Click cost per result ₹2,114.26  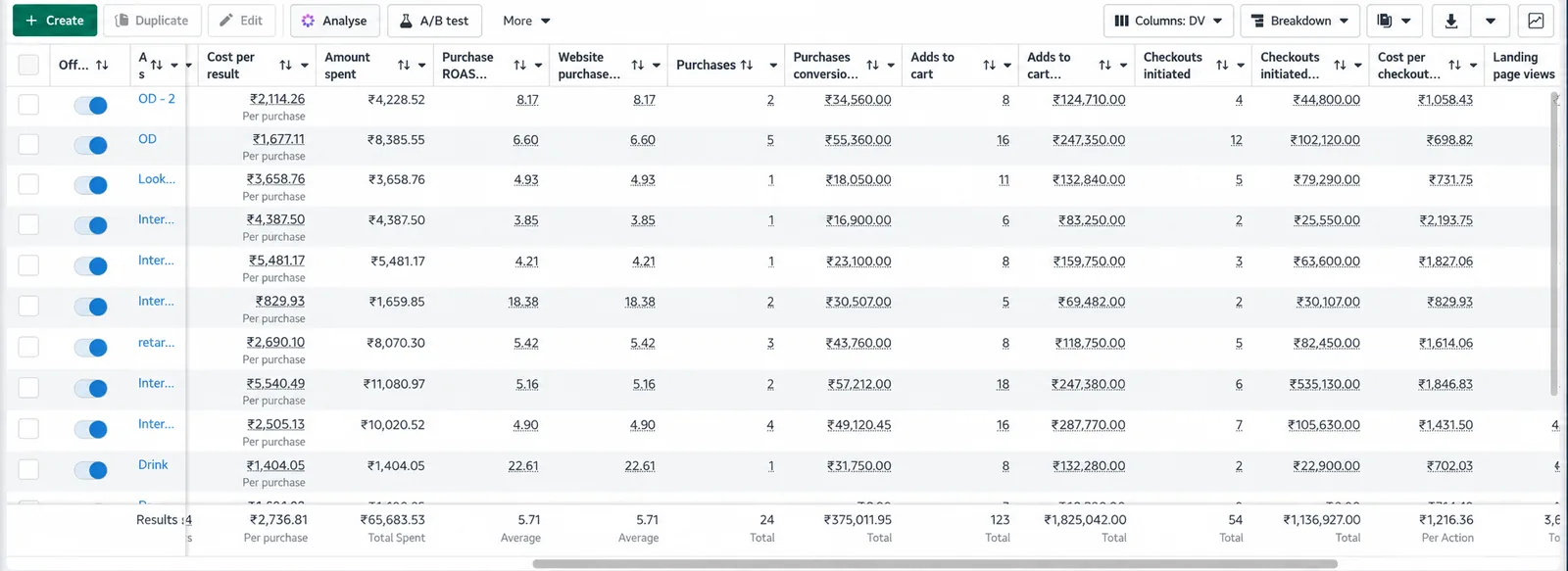[x=277, y=99]
